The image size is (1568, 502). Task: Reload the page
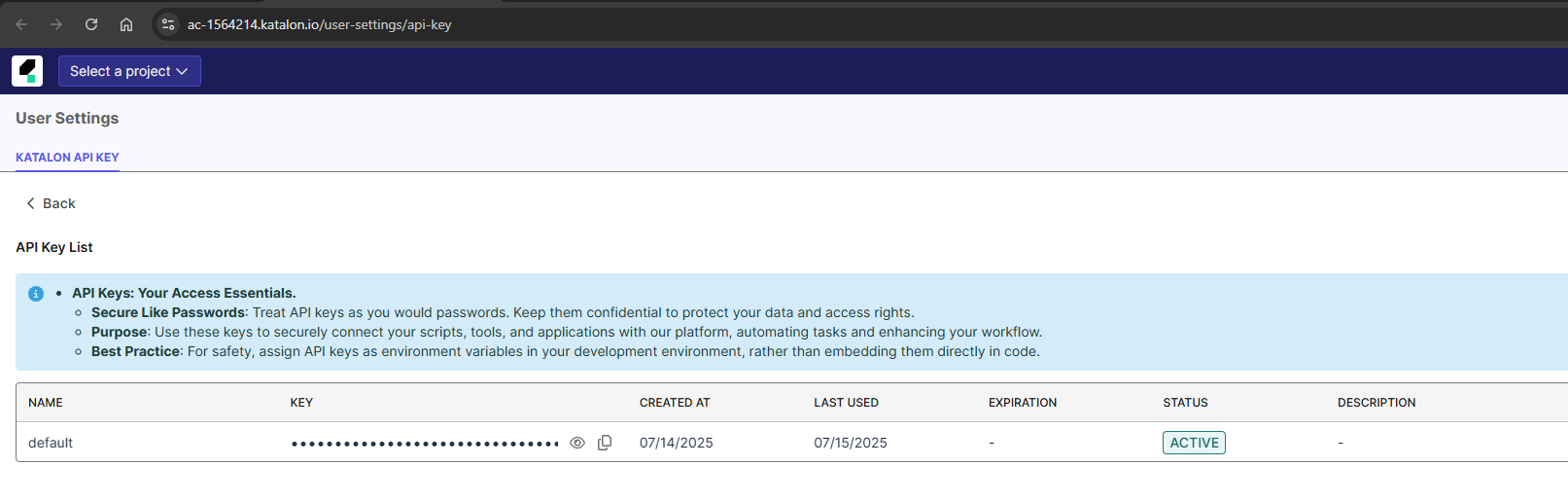91,24
